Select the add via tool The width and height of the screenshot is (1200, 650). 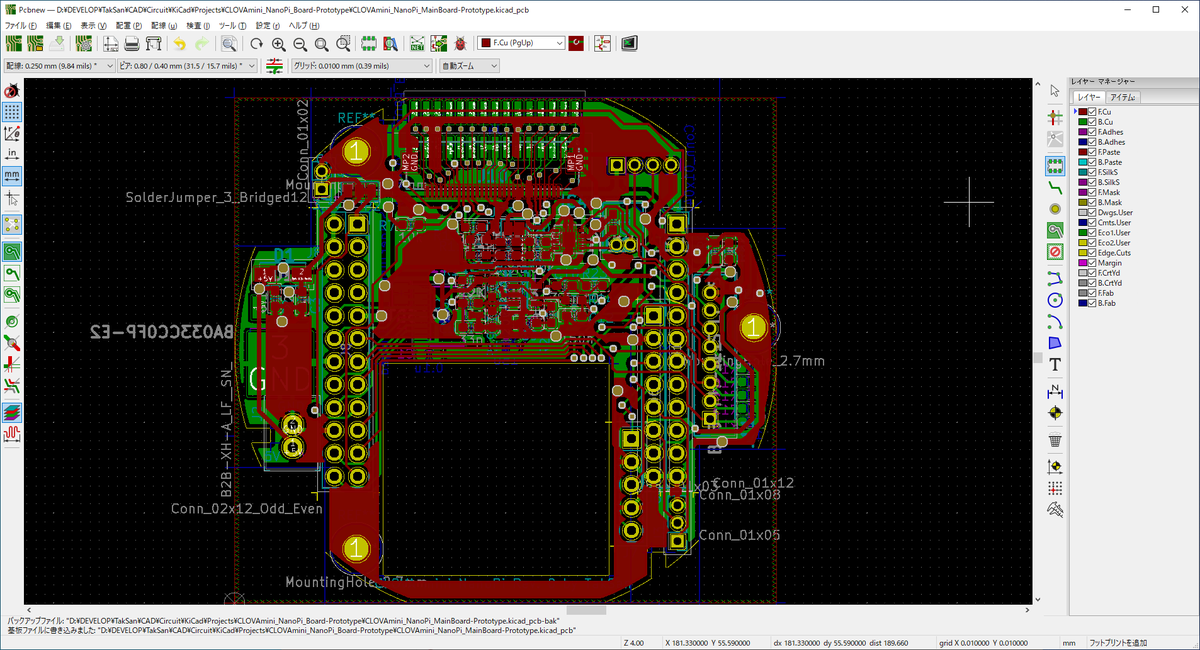[x=1054, y=208]
